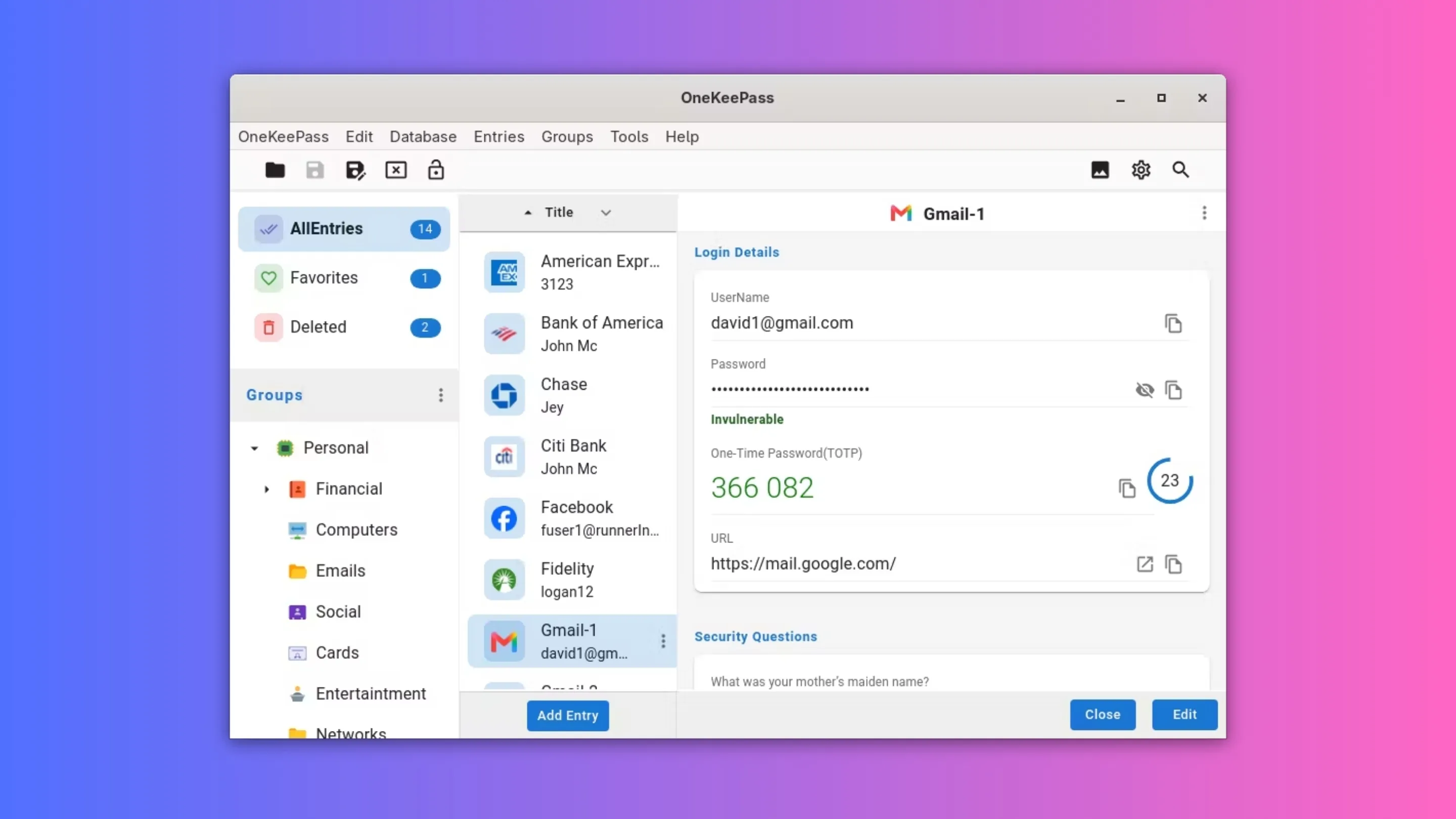Click the masked Password field
The image size is (1456, 819).
pos(790,389)
